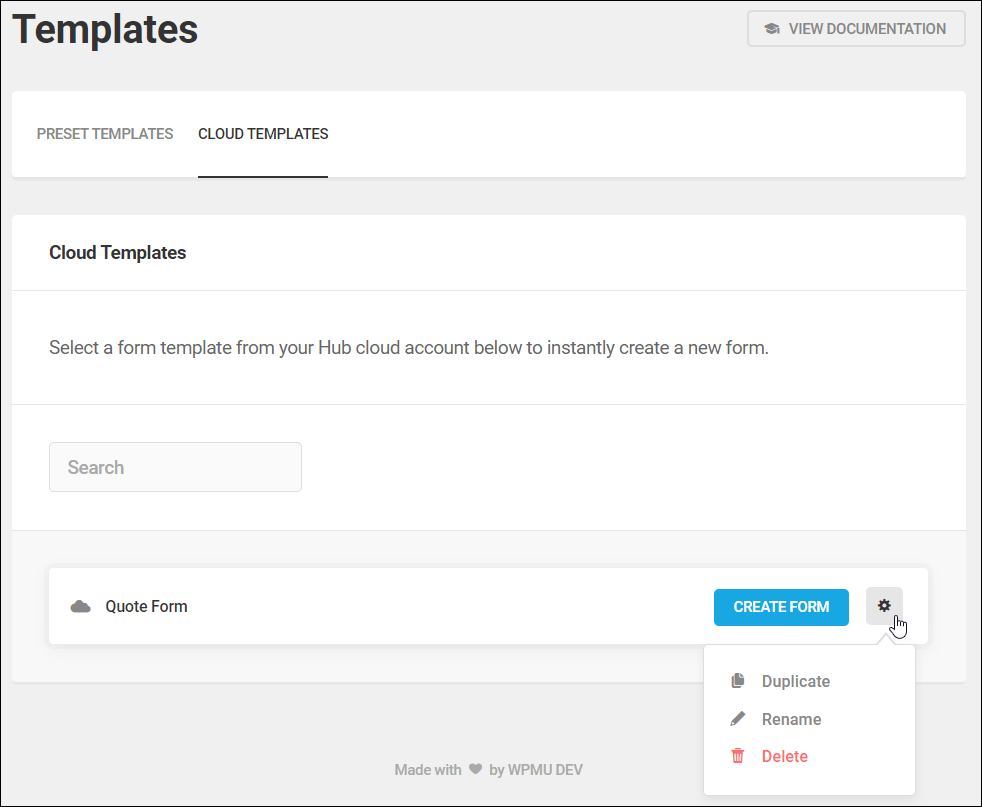Image resolution: width=982 pixels, height=807 pixels.
Task: Switch to the Preset Templates tab
Action: [105, 134]
